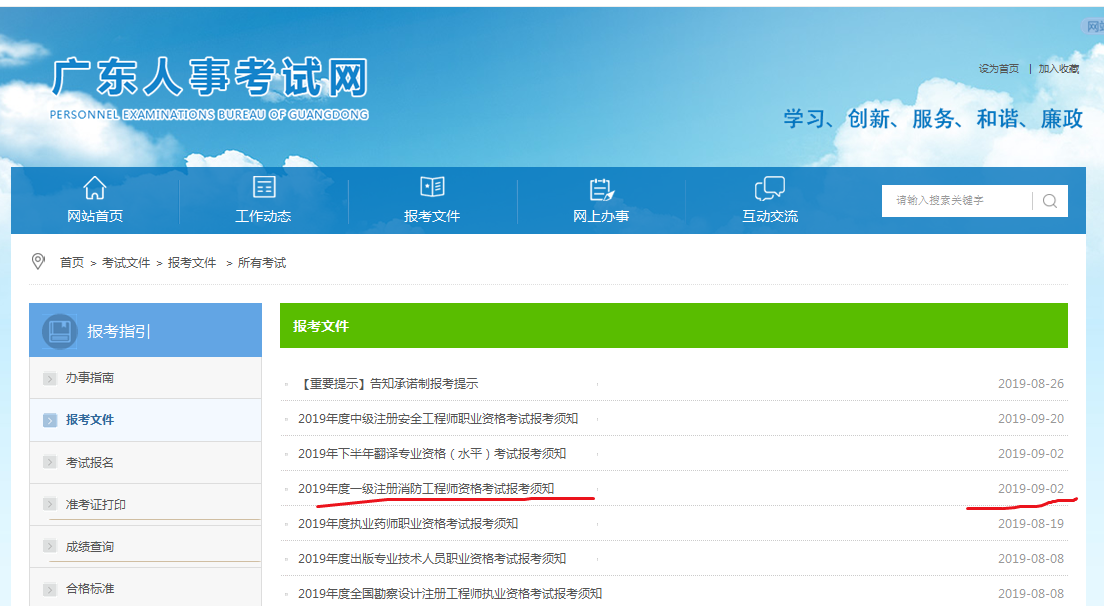Click the disk icon beside 报考指引

(x=61, y=330)
